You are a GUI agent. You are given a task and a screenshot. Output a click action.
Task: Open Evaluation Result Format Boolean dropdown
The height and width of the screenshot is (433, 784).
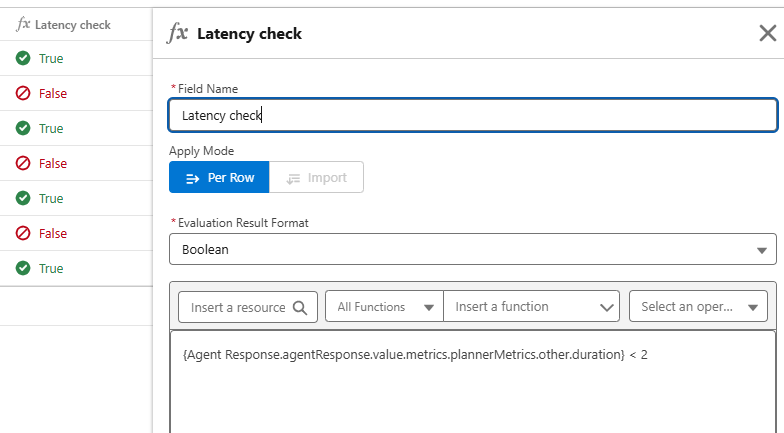[x=472, y=249]
